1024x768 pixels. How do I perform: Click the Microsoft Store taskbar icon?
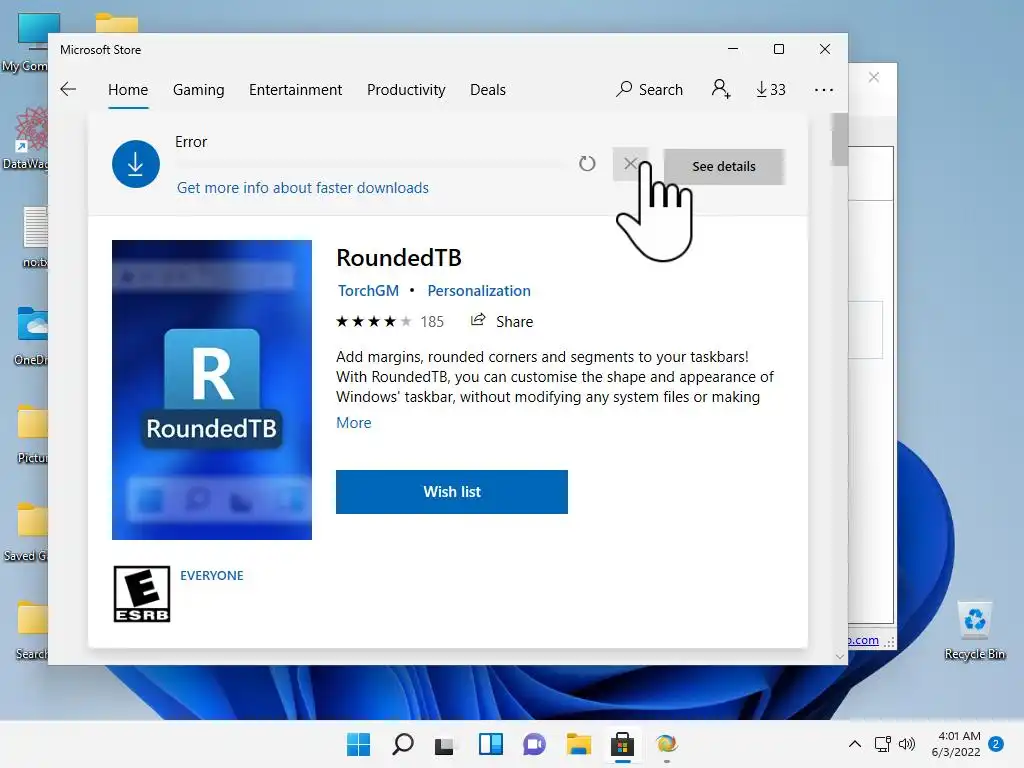tap(622, 744)
